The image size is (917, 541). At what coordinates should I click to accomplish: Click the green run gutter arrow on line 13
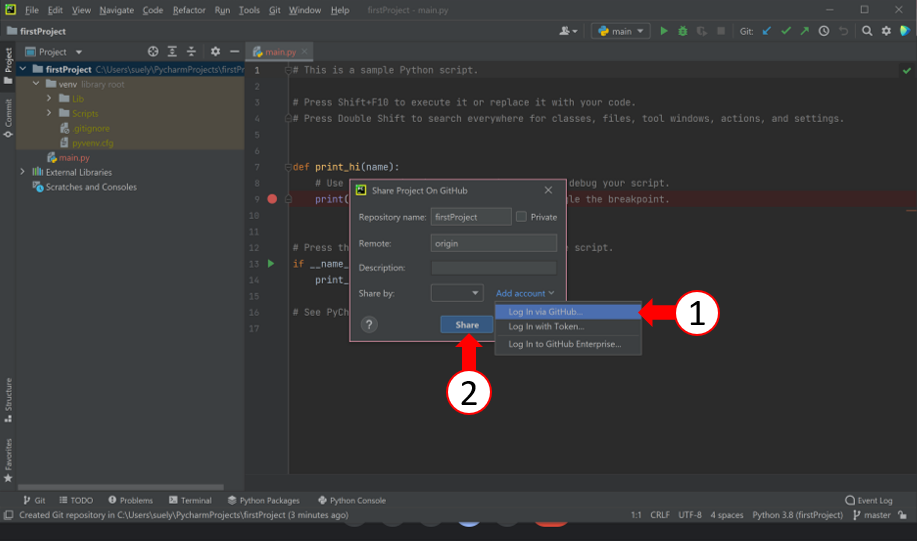click(x=271, y=264)
